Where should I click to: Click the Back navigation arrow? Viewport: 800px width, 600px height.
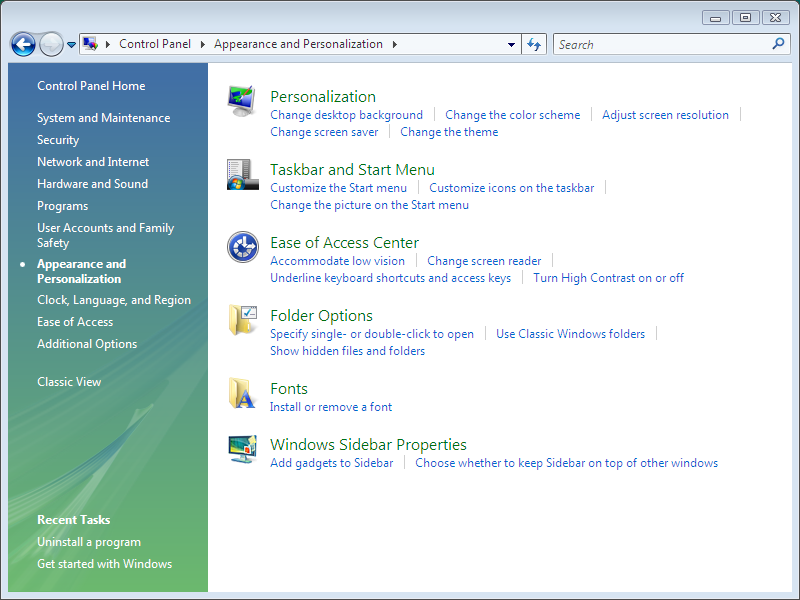(22, 44)
